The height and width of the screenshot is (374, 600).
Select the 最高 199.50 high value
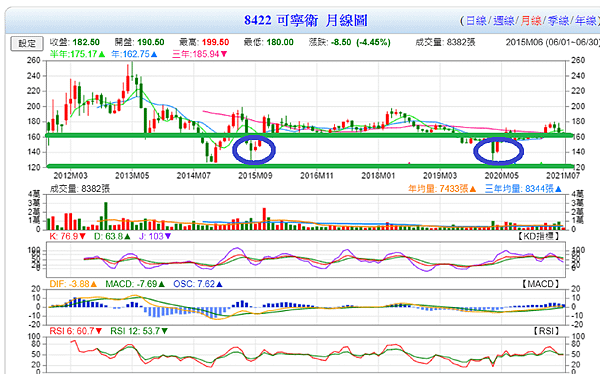coord(204,42)
